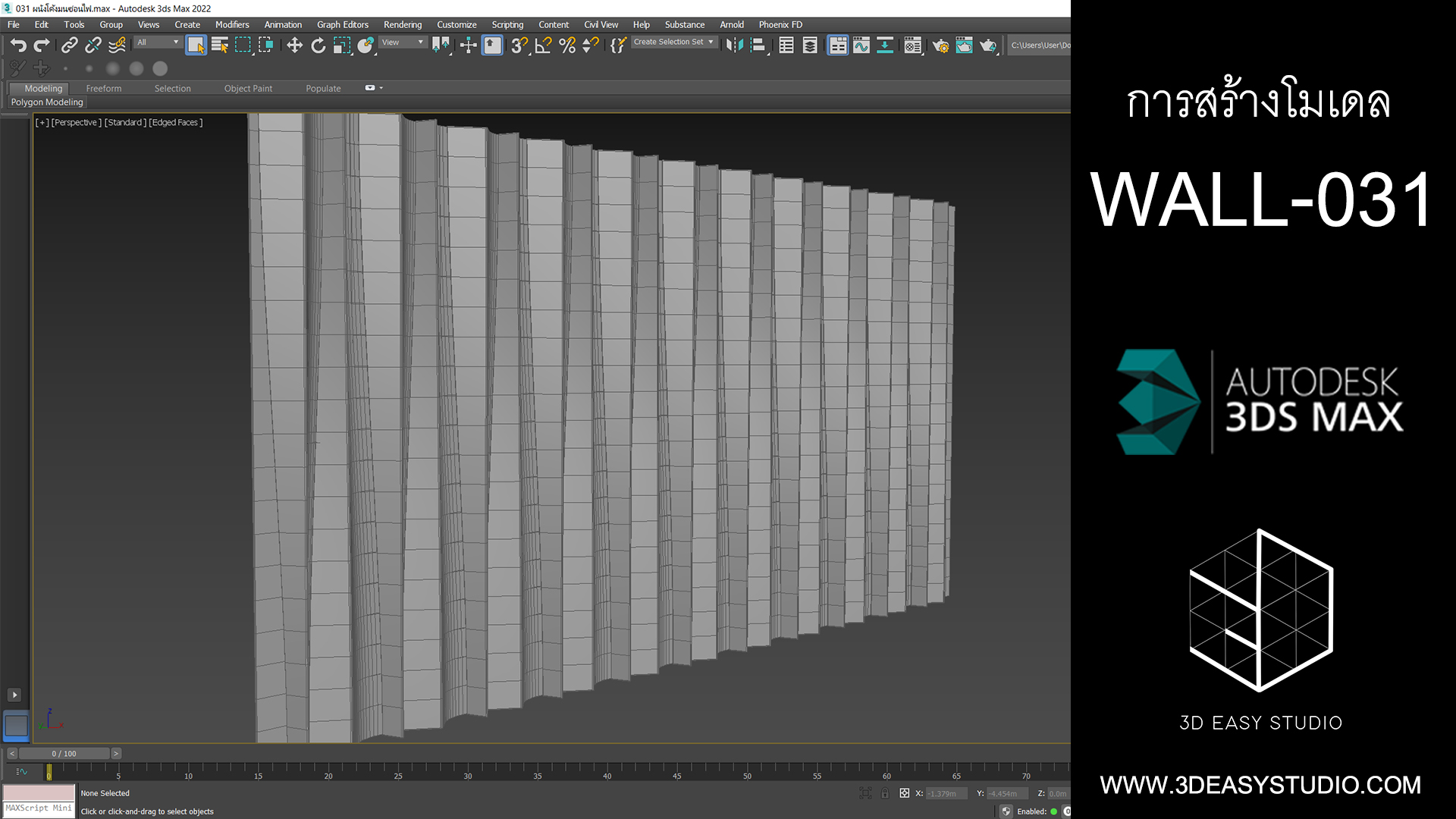The height and width of the screenshot is (819, 1456).
Task: Select the Rotate tool
Action: pos(318,45)
